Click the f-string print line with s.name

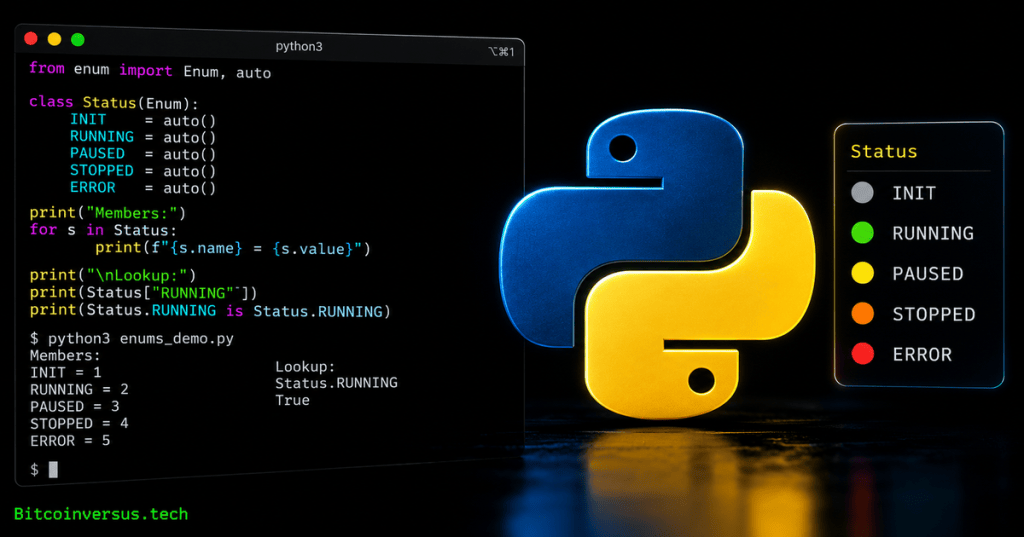coord(233,248)
